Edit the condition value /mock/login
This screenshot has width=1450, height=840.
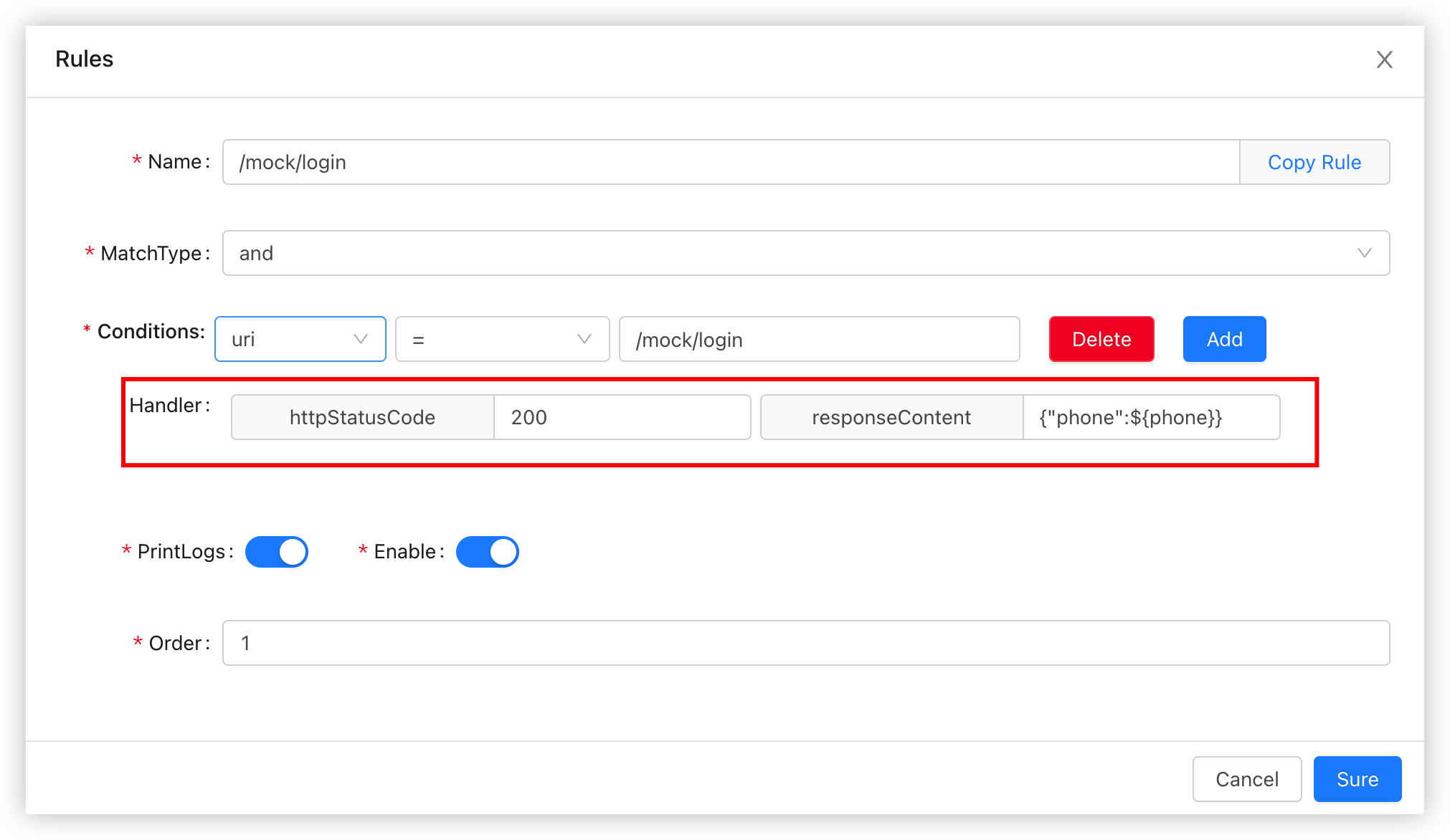[819, 339]
